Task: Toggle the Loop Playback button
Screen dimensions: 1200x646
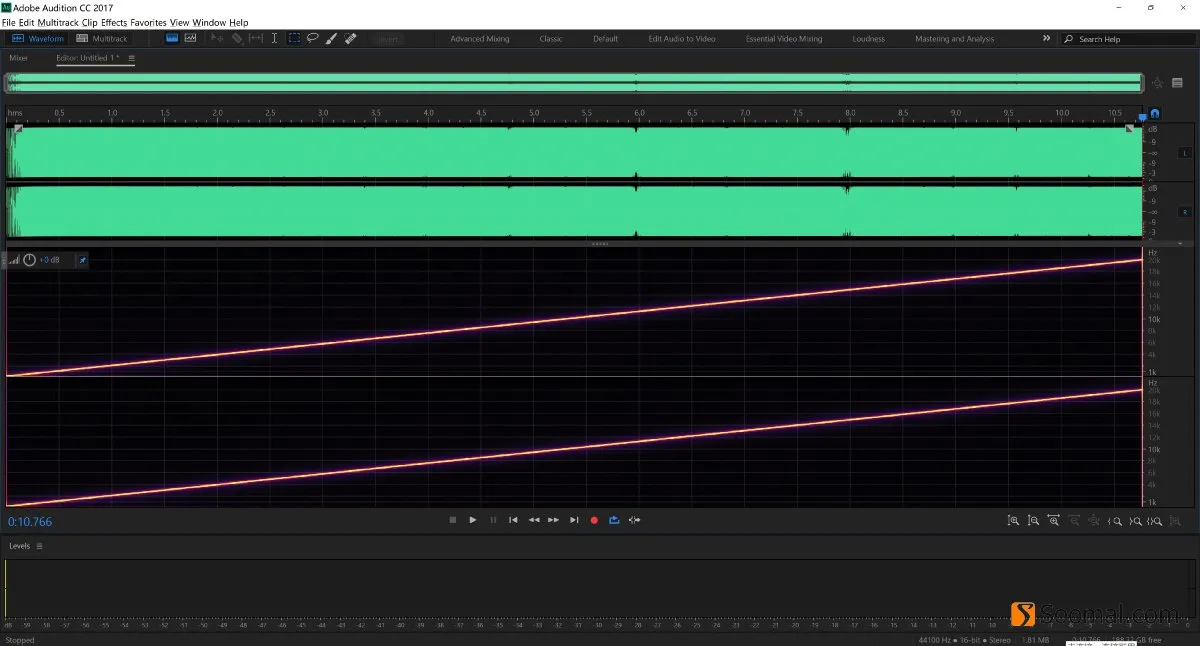Action: 614,520
